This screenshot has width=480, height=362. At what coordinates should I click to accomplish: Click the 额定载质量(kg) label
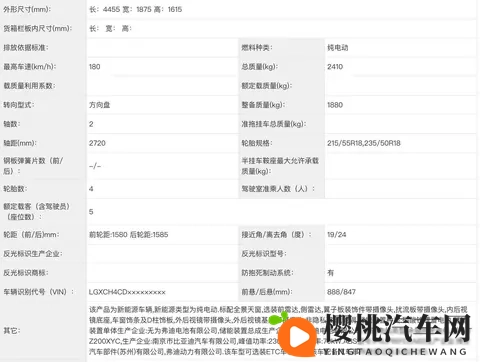[266, 86]
